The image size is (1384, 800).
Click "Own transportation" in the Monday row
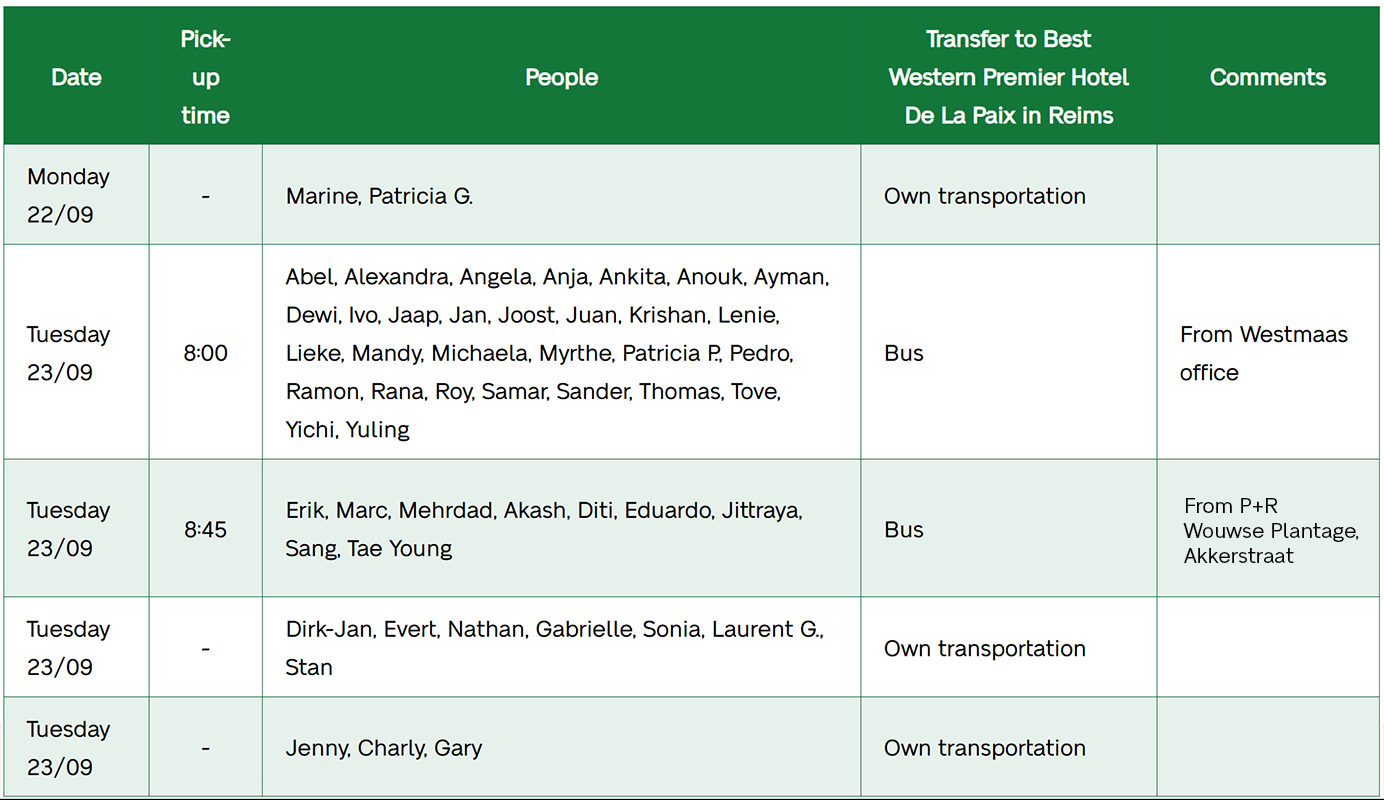[984, 196]
